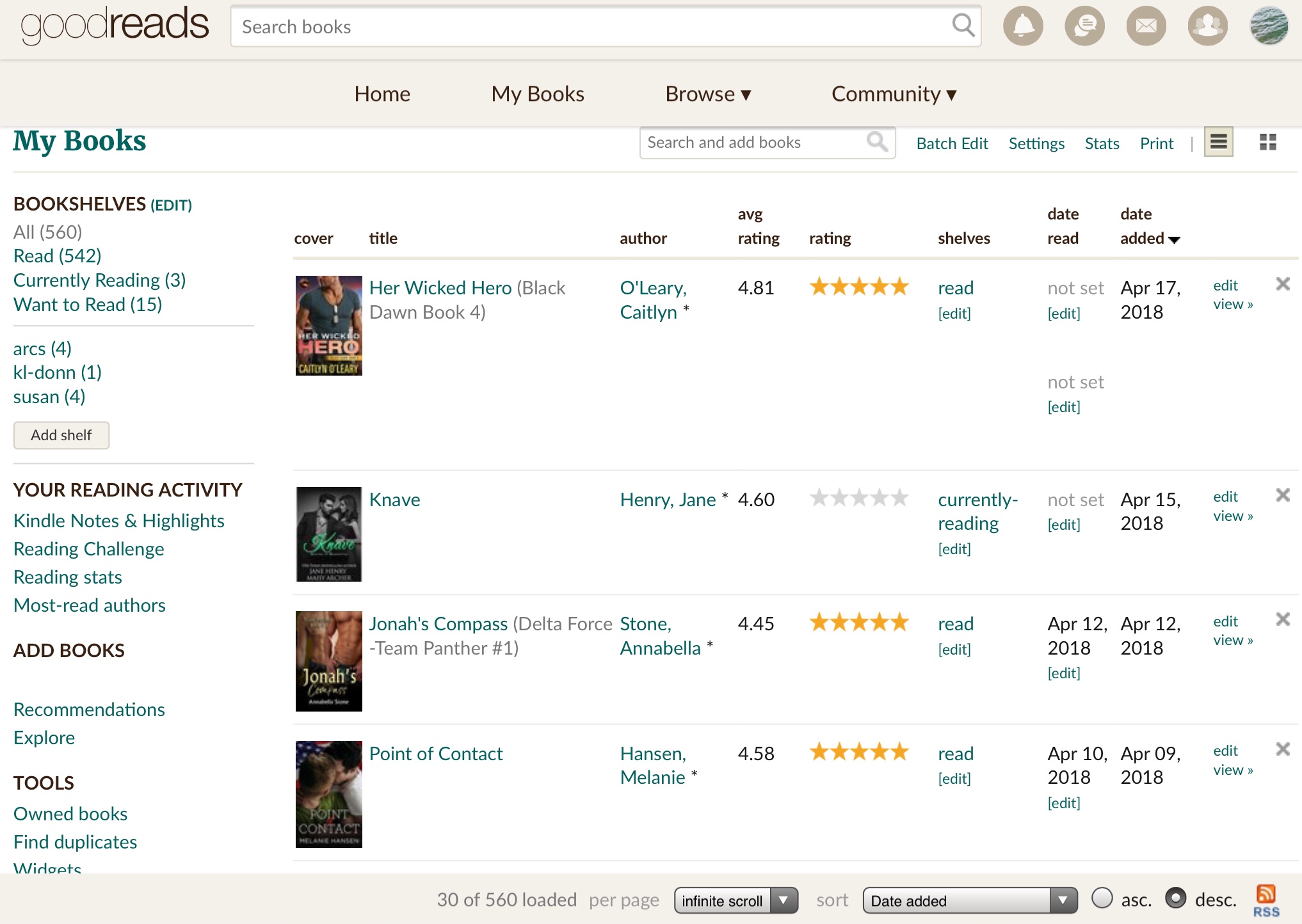Open the friend requests icon
The width and height of the screenshot is (1302, 924).
tap(1207, 27)
